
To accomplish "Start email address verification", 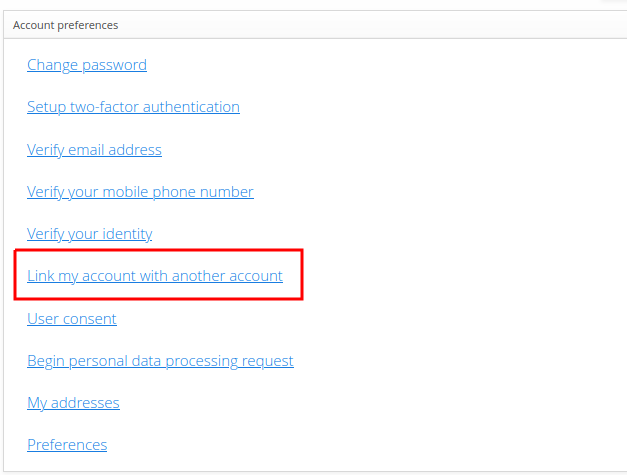I will click(x=94, y=150).
